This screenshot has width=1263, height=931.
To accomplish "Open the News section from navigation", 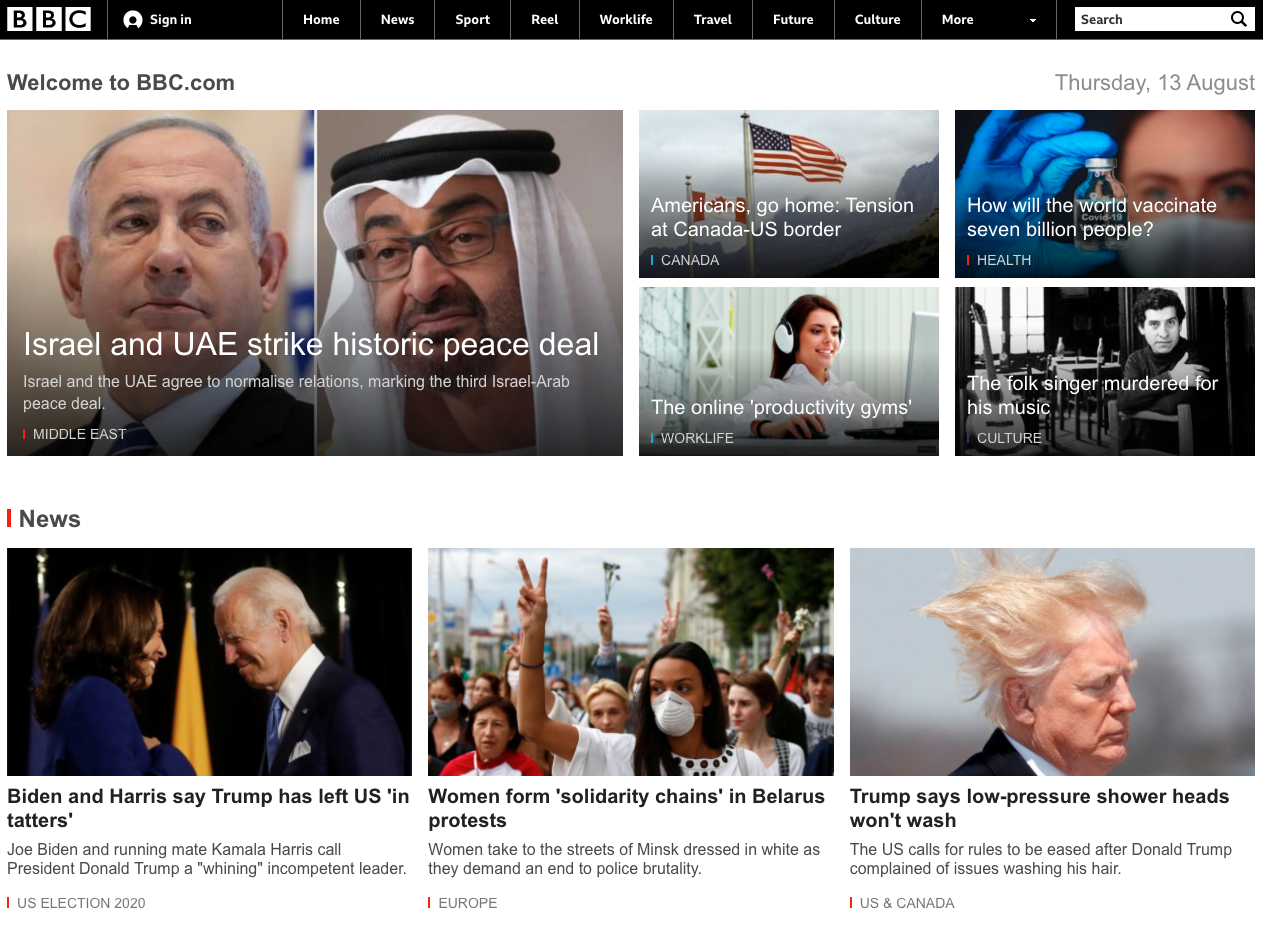I will pos(396,18).
